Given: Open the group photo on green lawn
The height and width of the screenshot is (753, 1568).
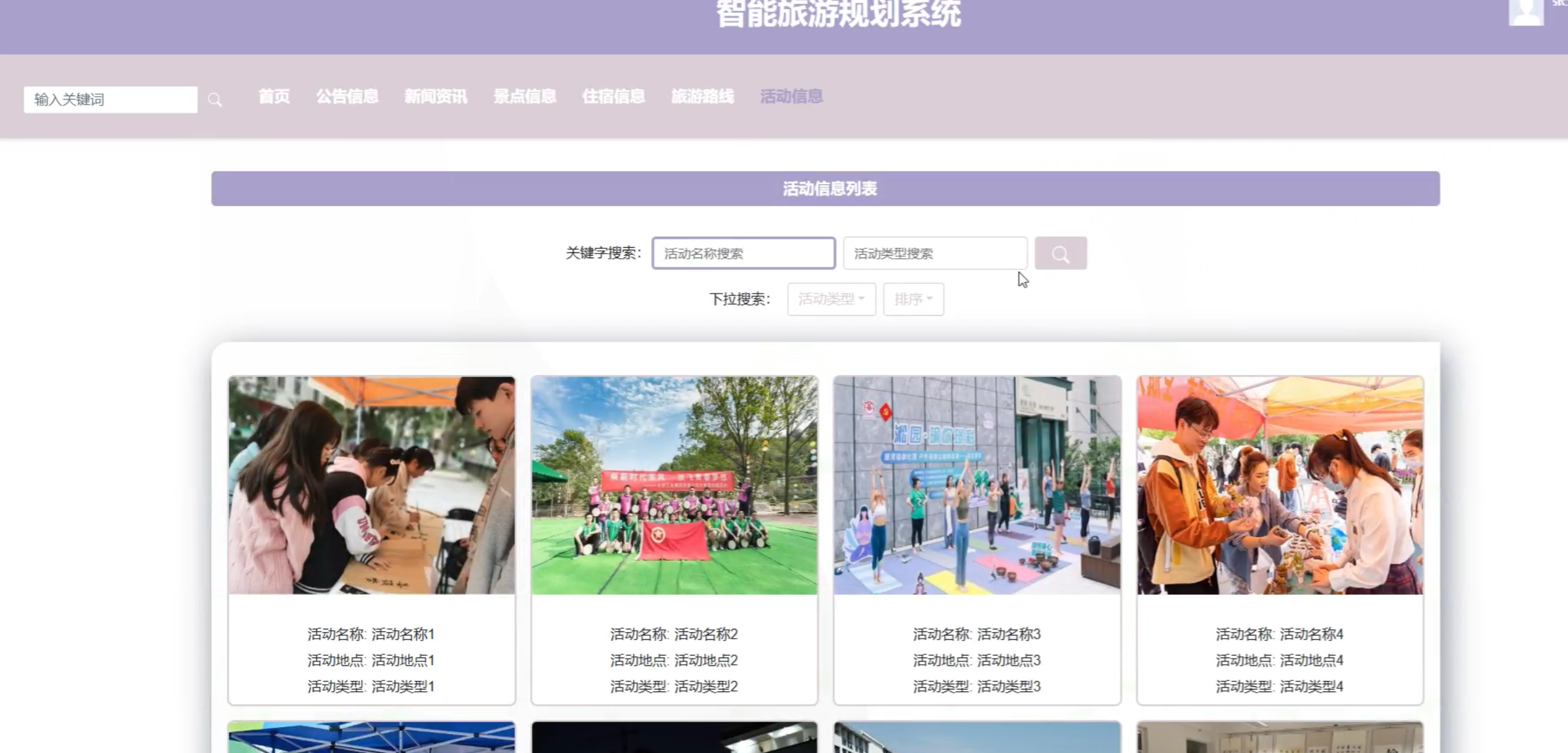Looking at the screenshot, I should [x=674, y=485].
